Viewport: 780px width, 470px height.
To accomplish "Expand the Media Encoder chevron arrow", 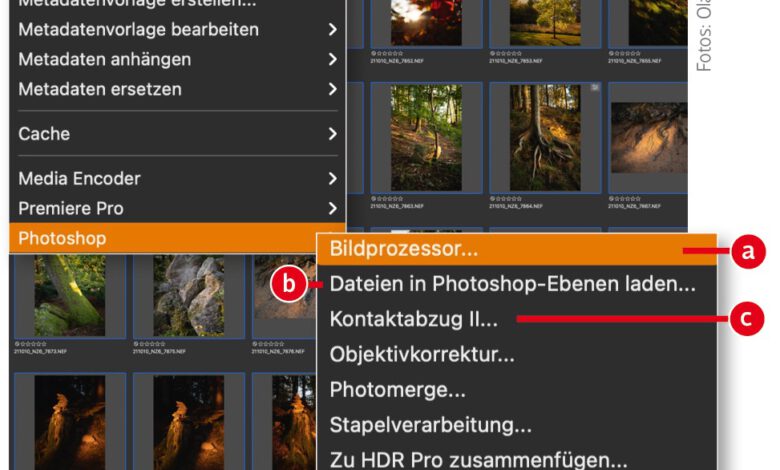I will tap(332, 178).
